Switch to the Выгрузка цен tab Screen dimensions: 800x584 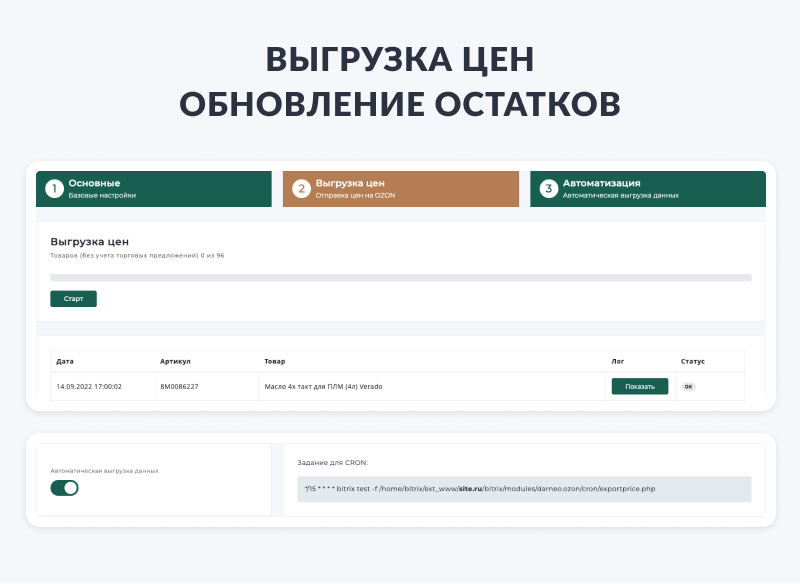401,189
